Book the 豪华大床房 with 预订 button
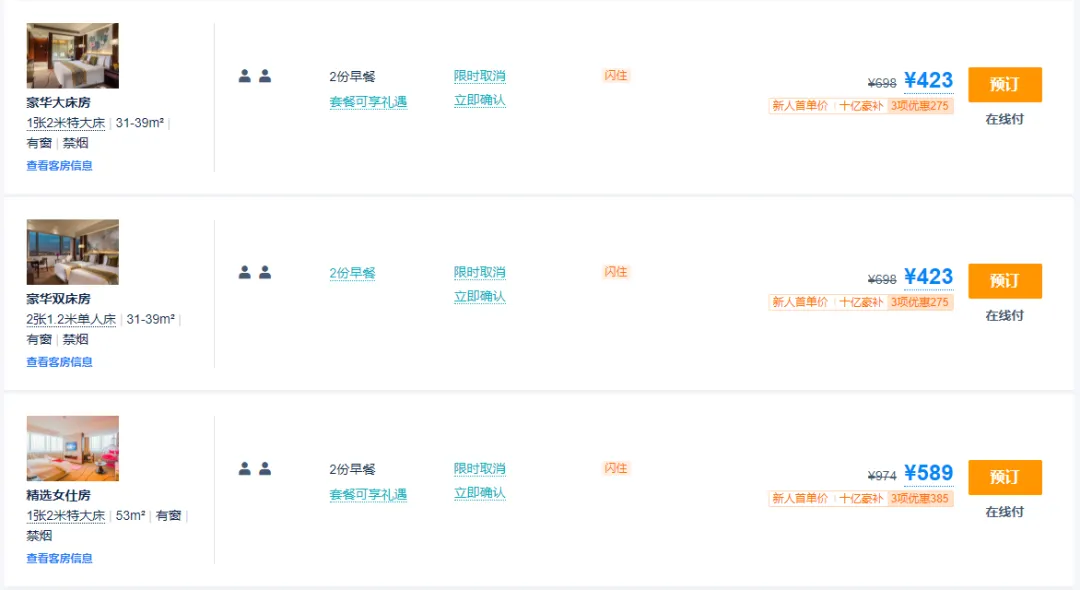The width and height of the screenshot is (1080, 590). [1005, 85]
